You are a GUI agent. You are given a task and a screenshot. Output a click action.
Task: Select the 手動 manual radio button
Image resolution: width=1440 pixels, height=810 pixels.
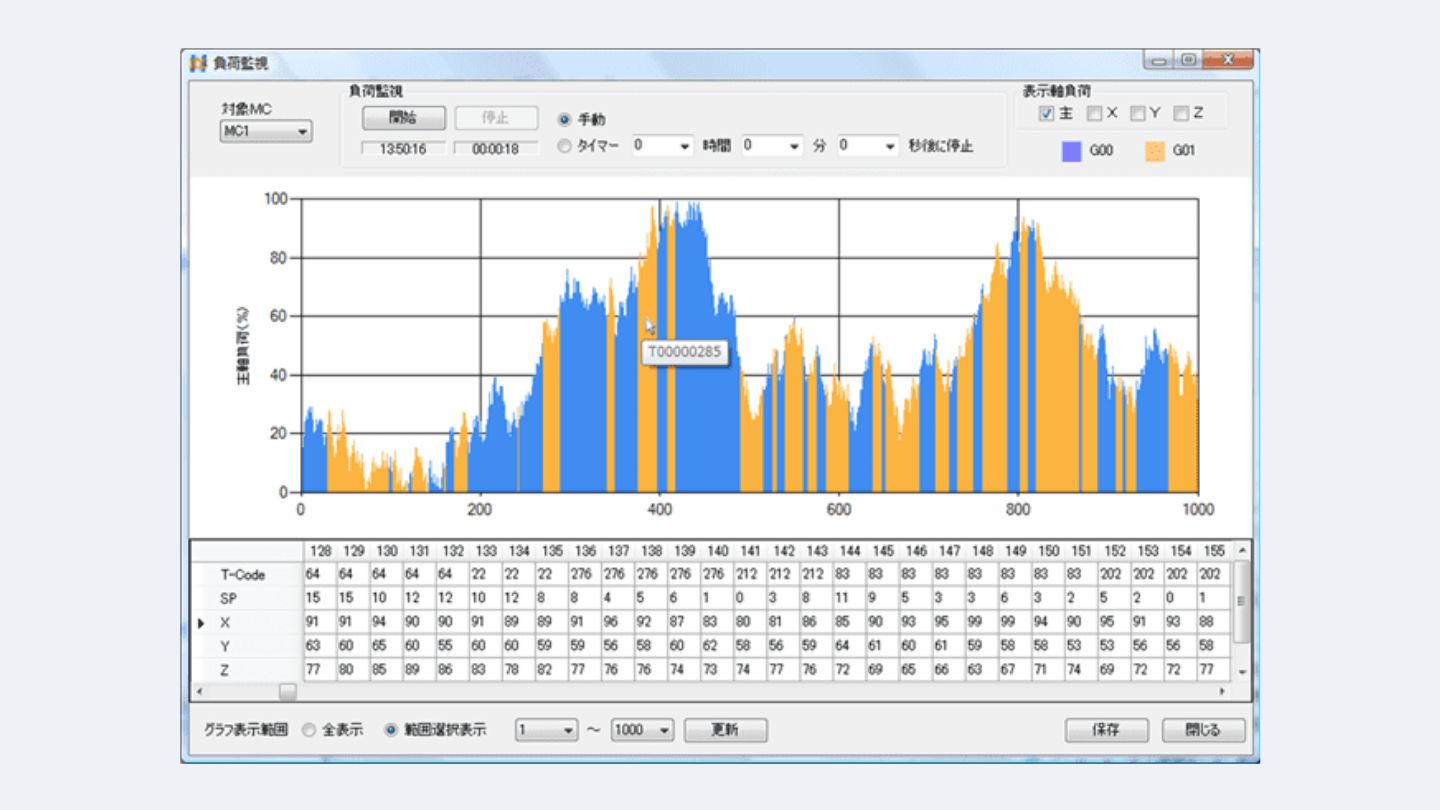[x=565, y=120]
